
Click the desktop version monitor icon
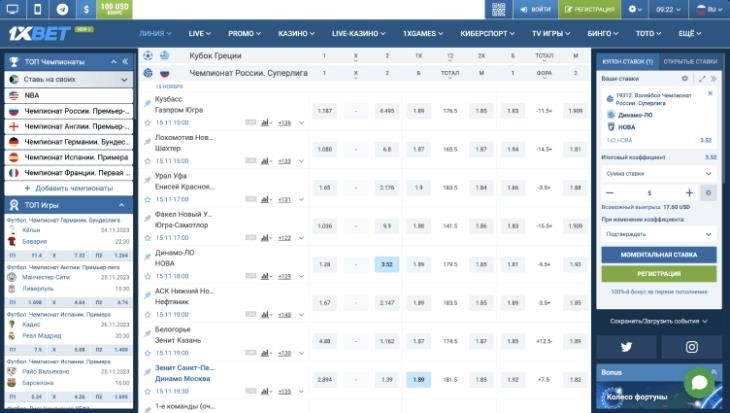(13, 9)
